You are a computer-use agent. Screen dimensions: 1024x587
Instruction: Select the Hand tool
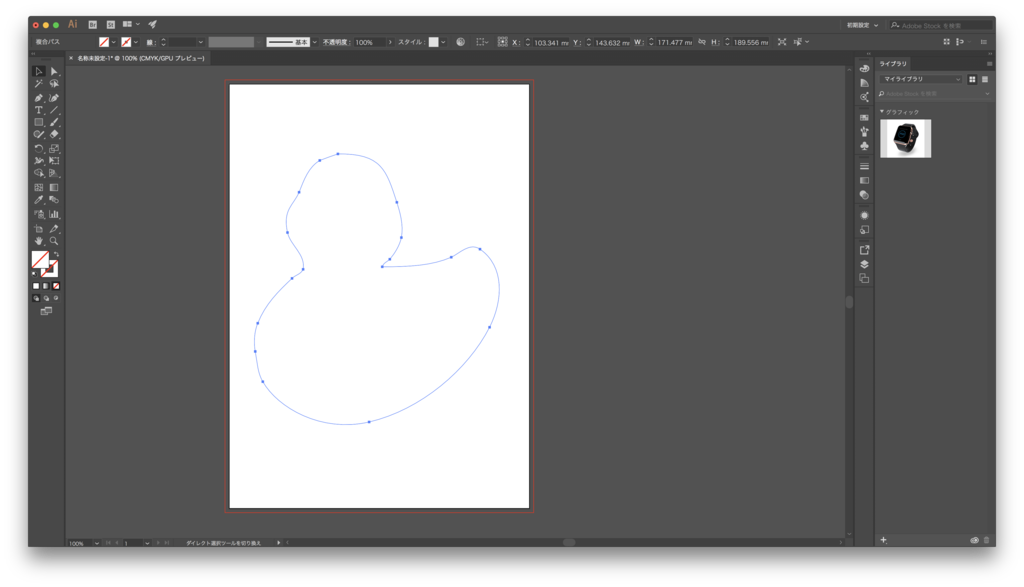point(39,241)
